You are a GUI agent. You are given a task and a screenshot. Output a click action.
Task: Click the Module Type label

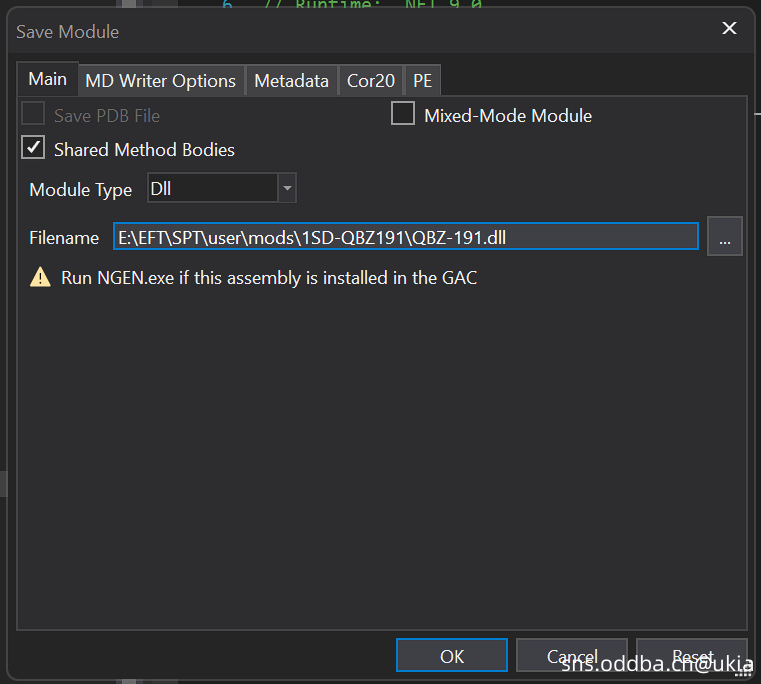[80, 189]
